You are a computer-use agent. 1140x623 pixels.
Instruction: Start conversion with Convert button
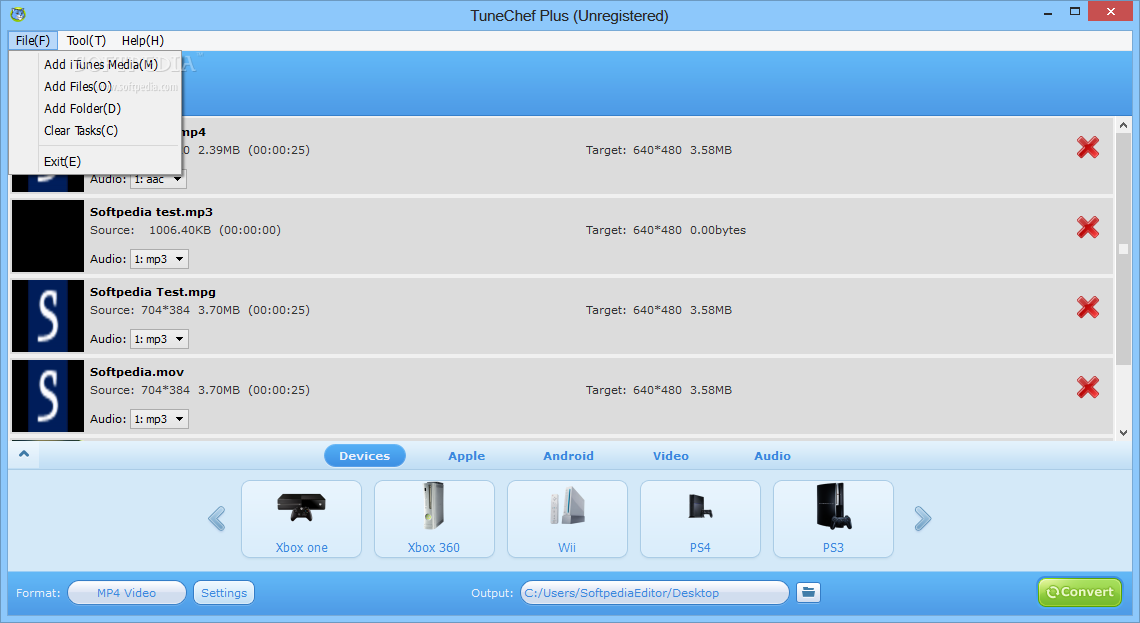click(x=1080, y=592)
